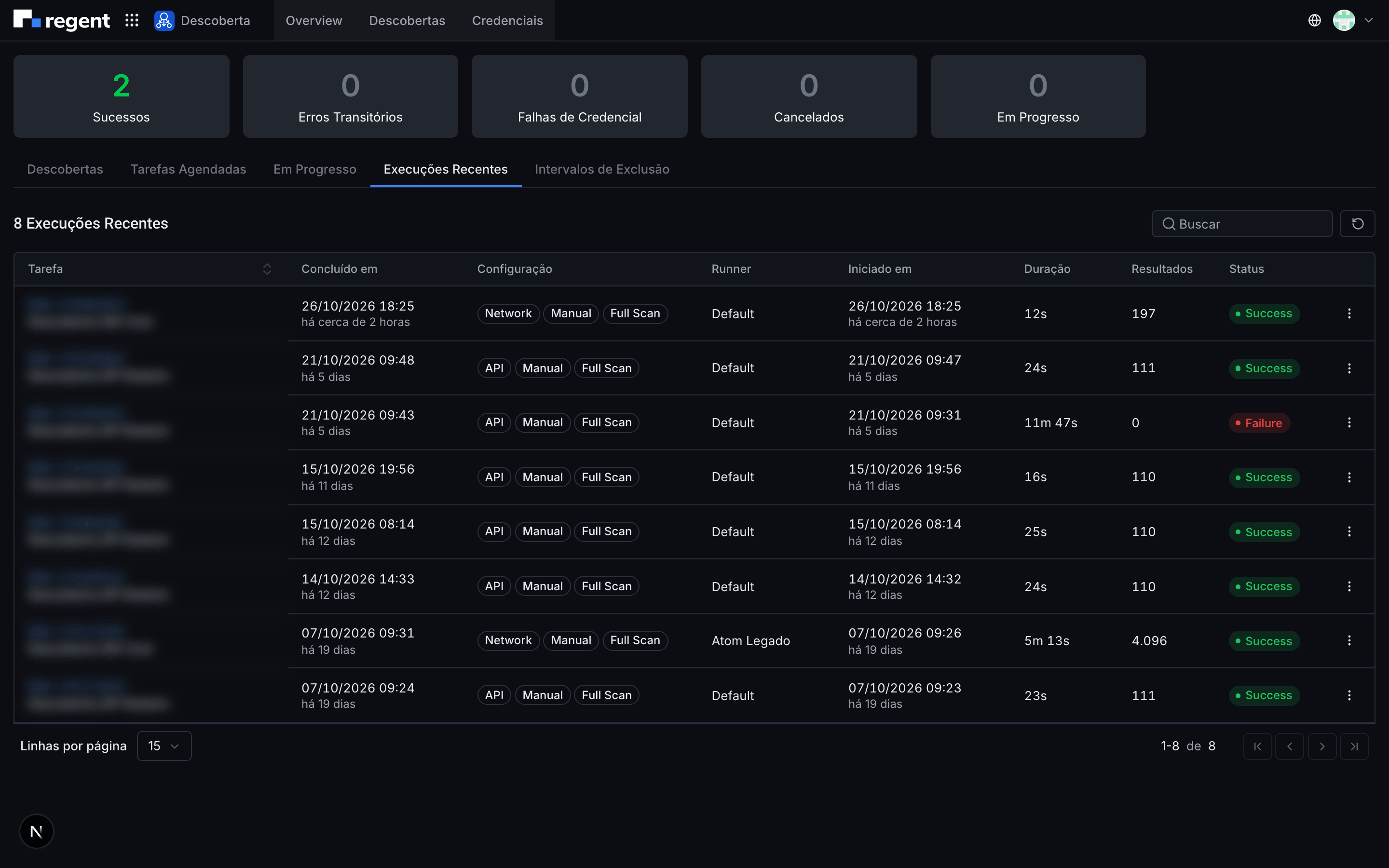Go to the last page
The image size is (1389, 868).
pos(1355,746)
